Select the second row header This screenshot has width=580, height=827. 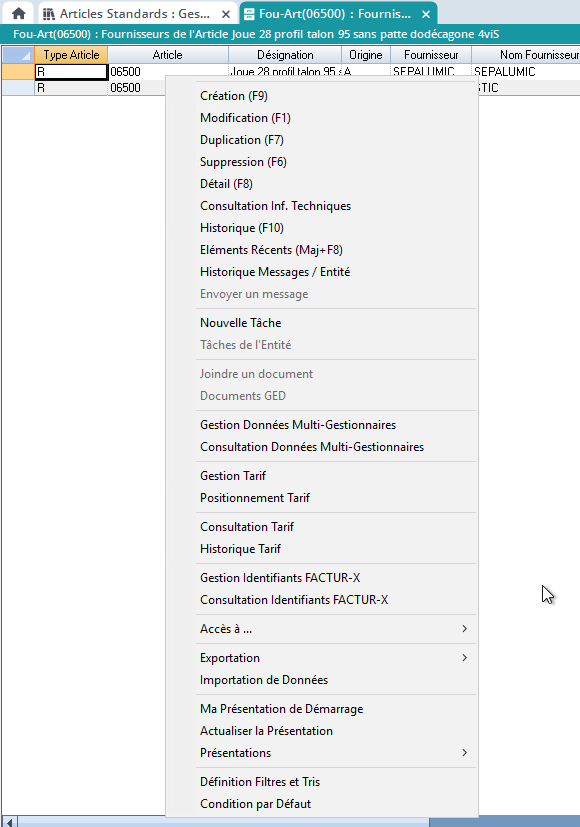coord(18,88)
